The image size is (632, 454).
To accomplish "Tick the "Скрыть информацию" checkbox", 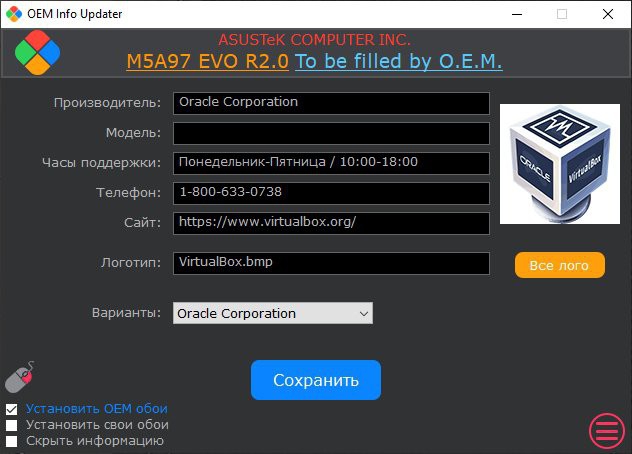I will pos(12,441).
